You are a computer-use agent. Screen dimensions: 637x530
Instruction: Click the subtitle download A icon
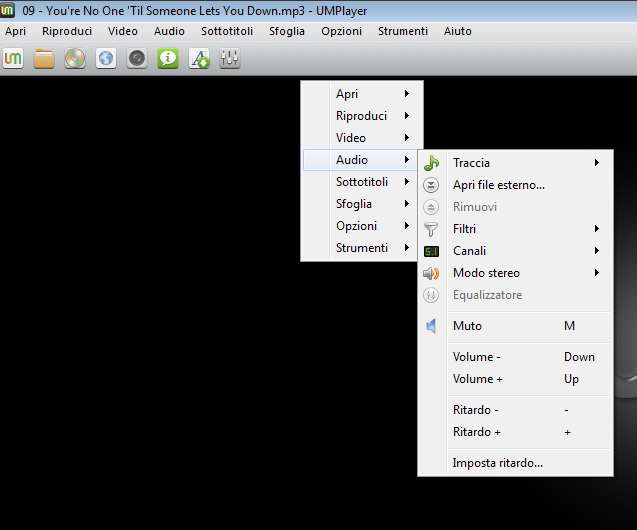click(199, 58)
